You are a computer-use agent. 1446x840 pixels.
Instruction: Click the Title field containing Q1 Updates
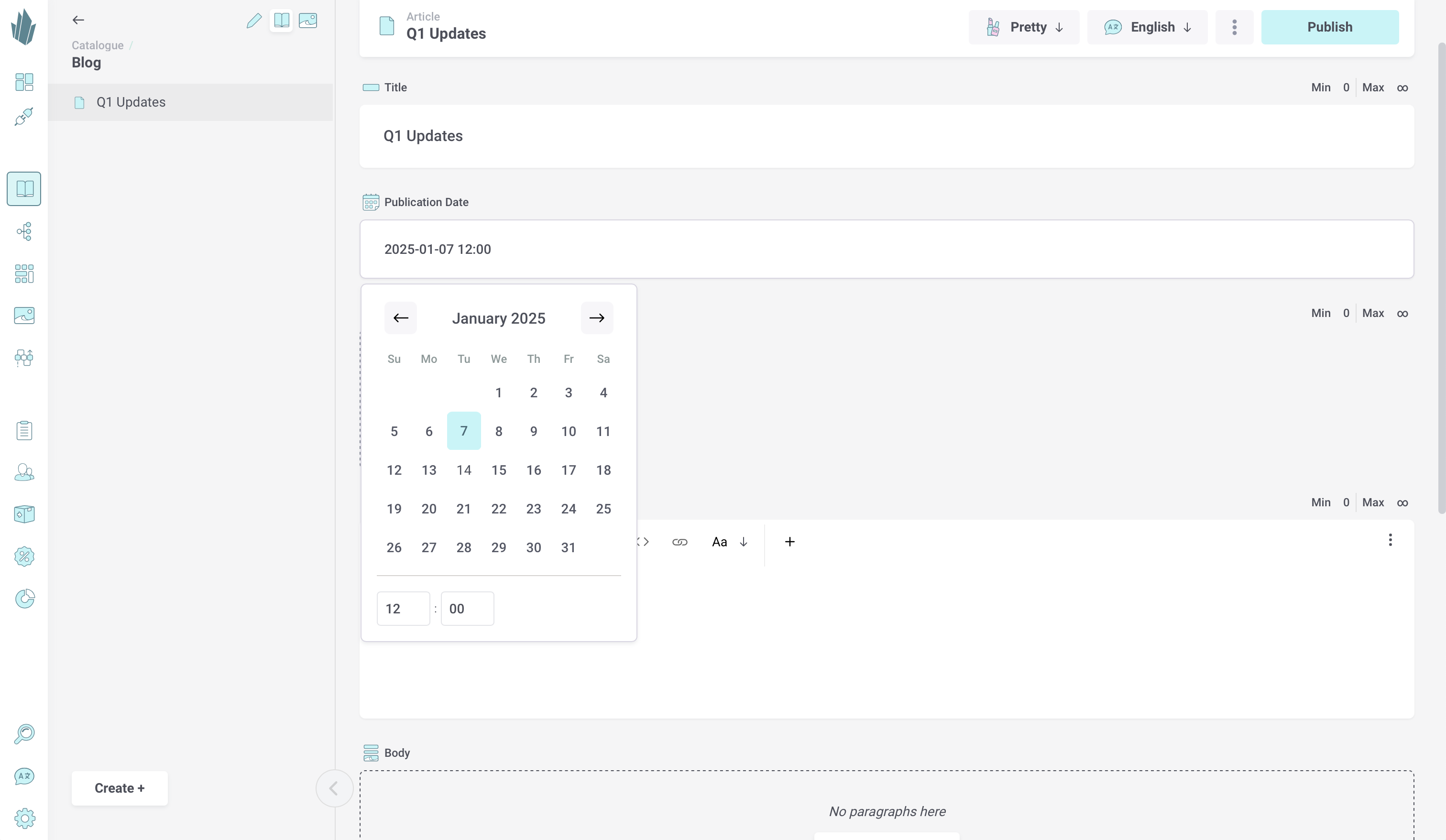point(887,136)
